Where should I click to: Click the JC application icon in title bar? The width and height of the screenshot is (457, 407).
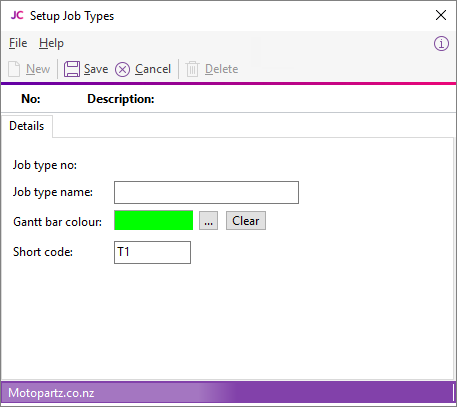point(17,15)
